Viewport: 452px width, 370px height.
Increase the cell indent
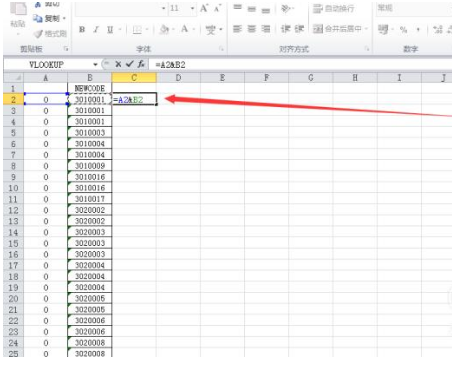[x=299, y=29]
